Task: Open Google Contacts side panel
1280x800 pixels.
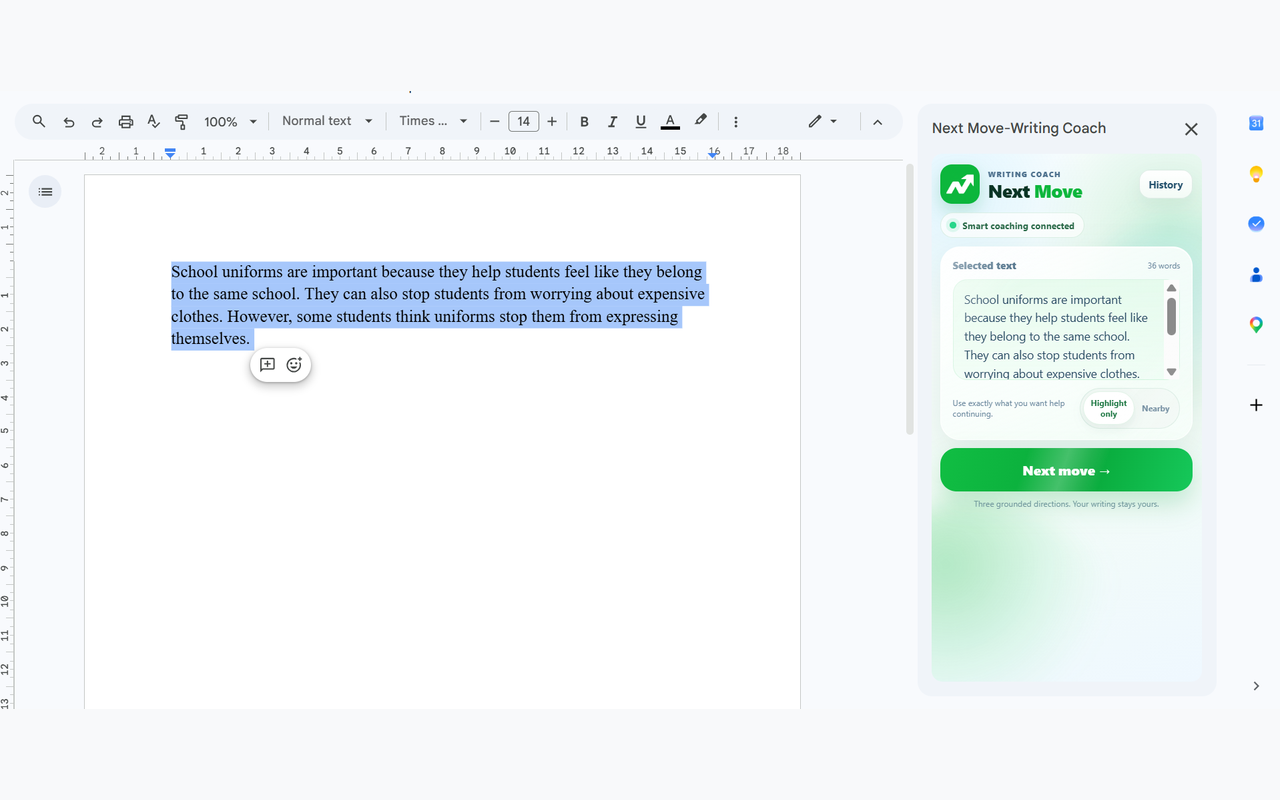Action: click(1256, 274)
